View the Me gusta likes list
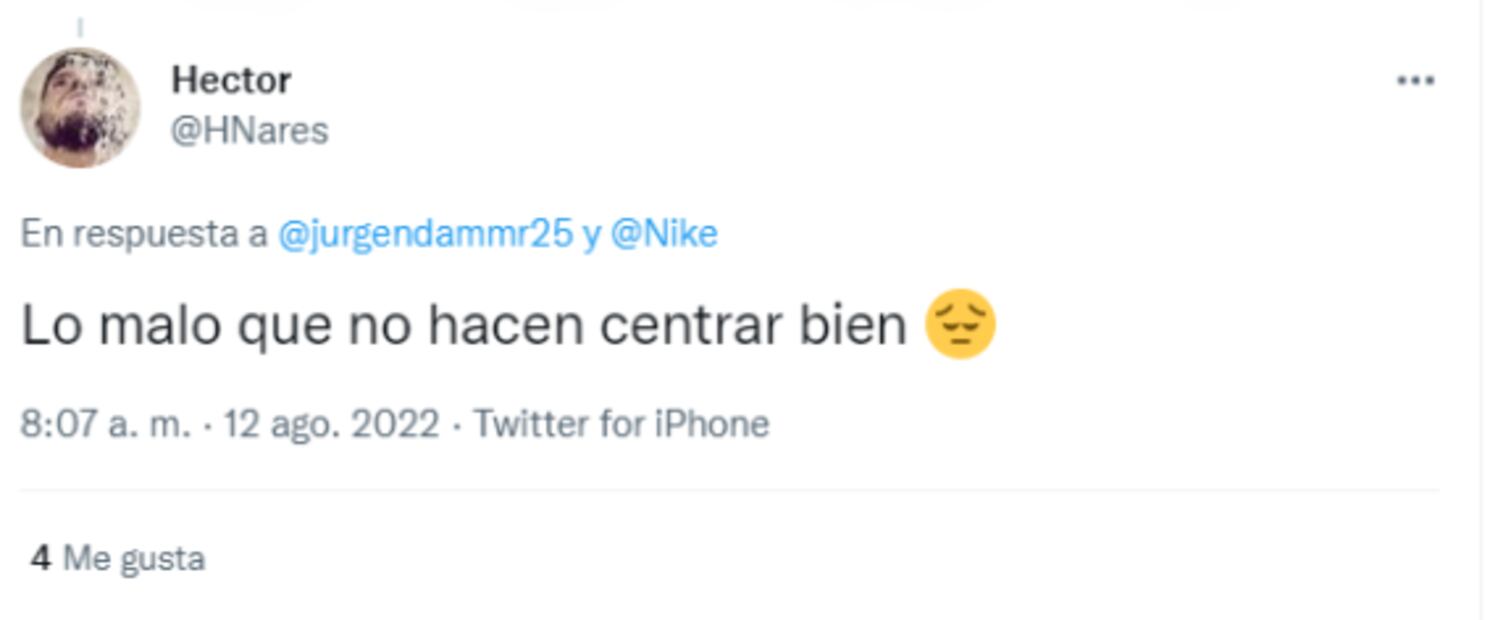1490x620 pixels. coord(133,558)
